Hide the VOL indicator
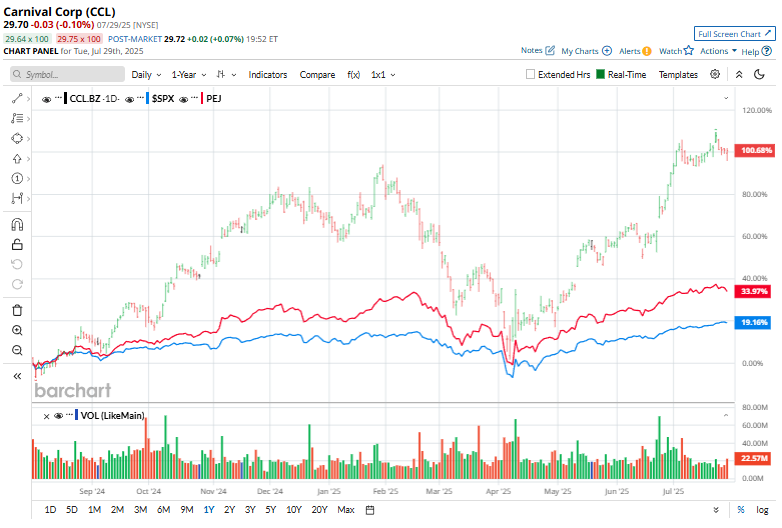 click(58, 416)
